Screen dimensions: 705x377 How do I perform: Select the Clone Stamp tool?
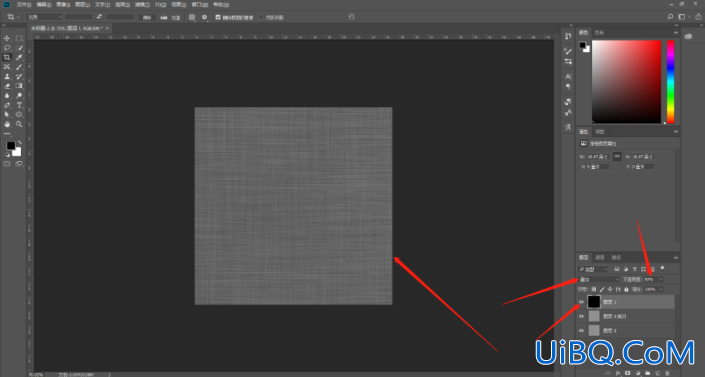coord(7,76)
